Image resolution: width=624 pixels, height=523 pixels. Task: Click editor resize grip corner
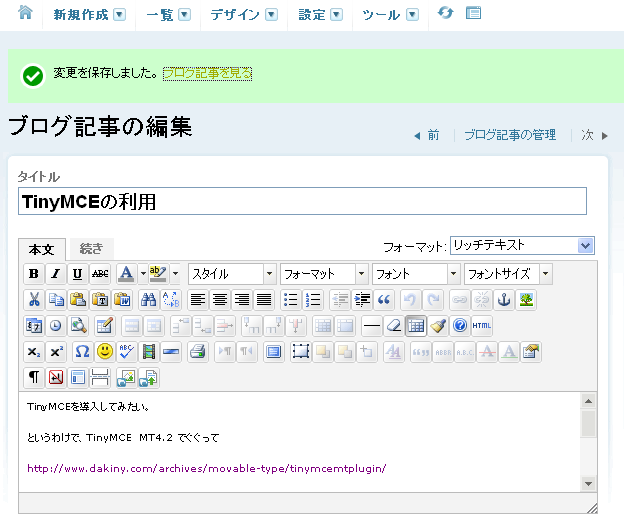[x=592, y=508]
